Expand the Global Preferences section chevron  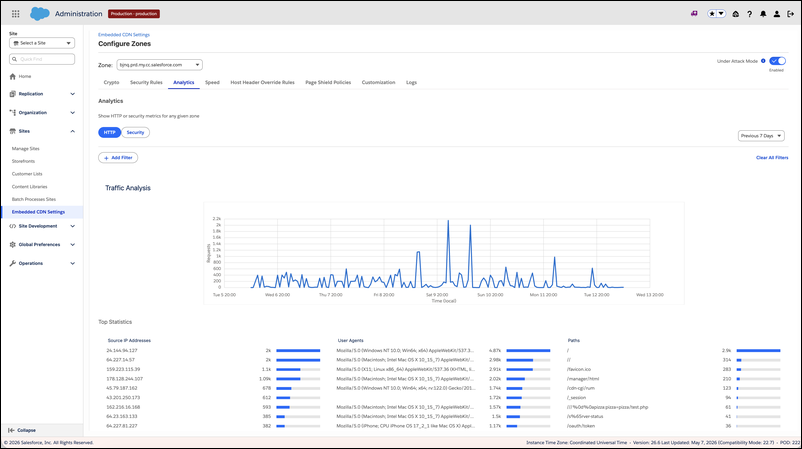(73, 245)
